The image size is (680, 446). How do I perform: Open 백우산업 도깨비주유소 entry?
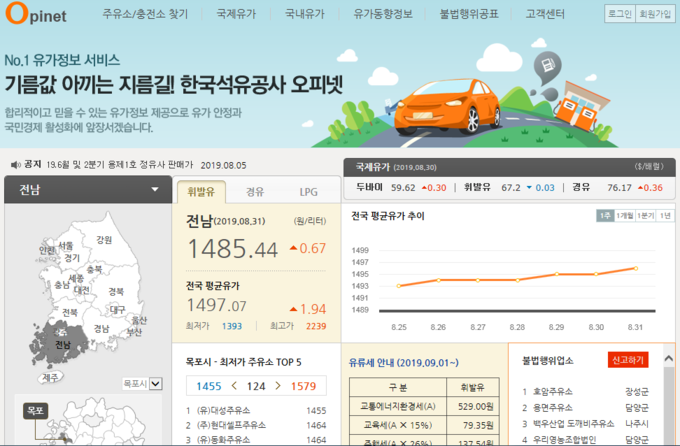(573, 423)
